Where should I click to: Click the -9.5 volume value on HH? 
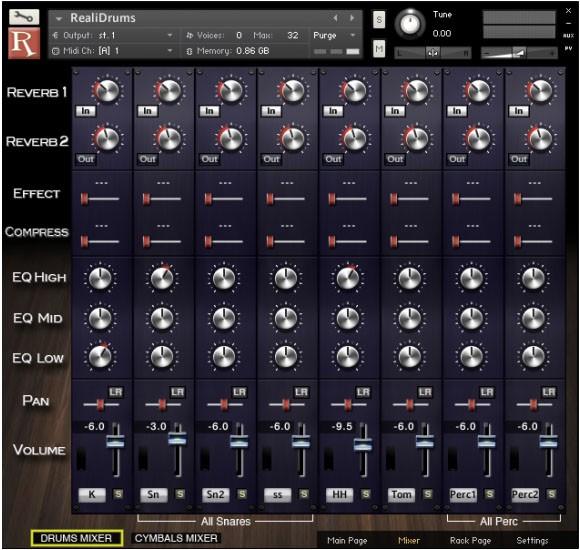(342, 427)
